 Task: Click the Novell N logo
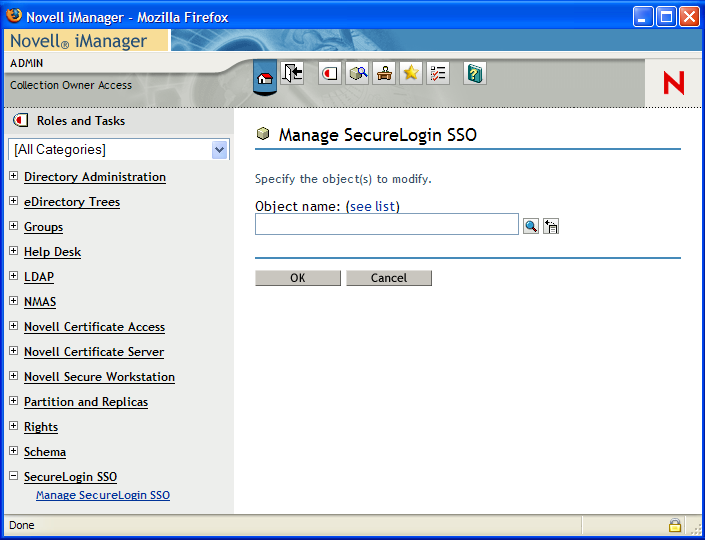coord(674,83)
